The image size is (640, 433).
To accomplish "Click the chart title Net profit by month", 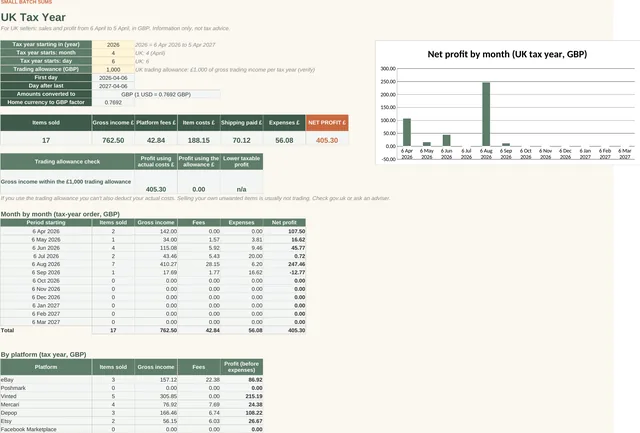I will coord(507,54).
